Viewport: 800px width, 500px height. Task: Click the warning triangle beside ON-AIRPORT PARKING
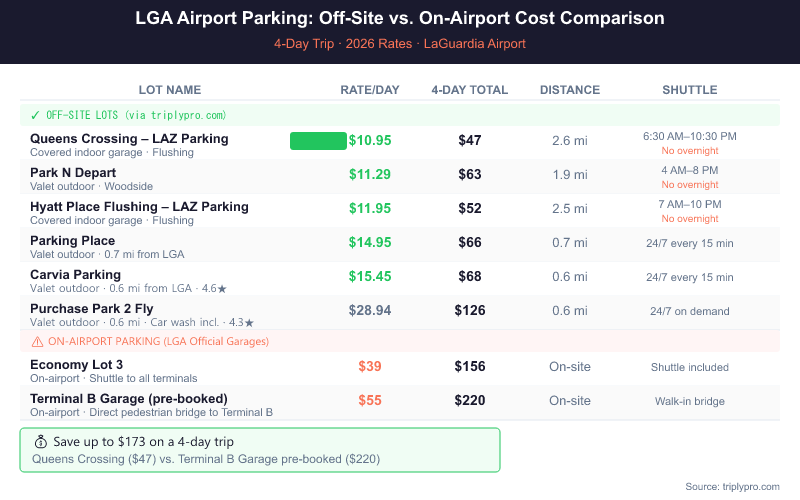[36, 342]
